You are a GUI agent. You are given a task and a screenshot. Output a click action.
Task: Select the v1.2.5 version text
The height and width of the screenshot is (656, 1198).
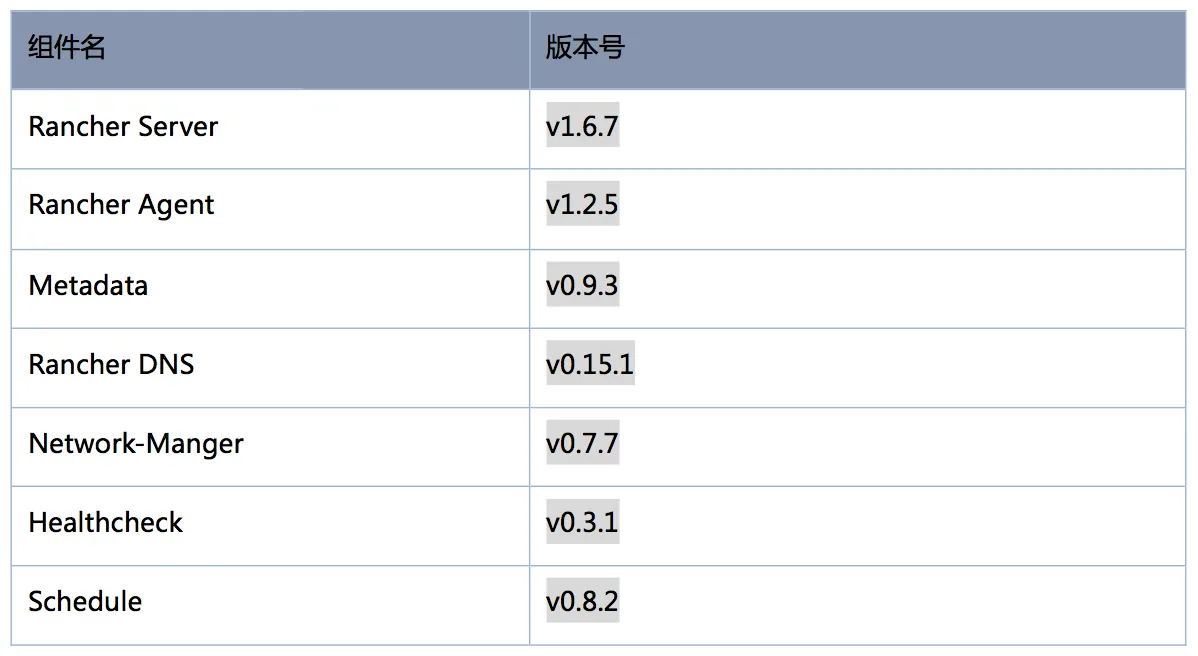[582, 205]
